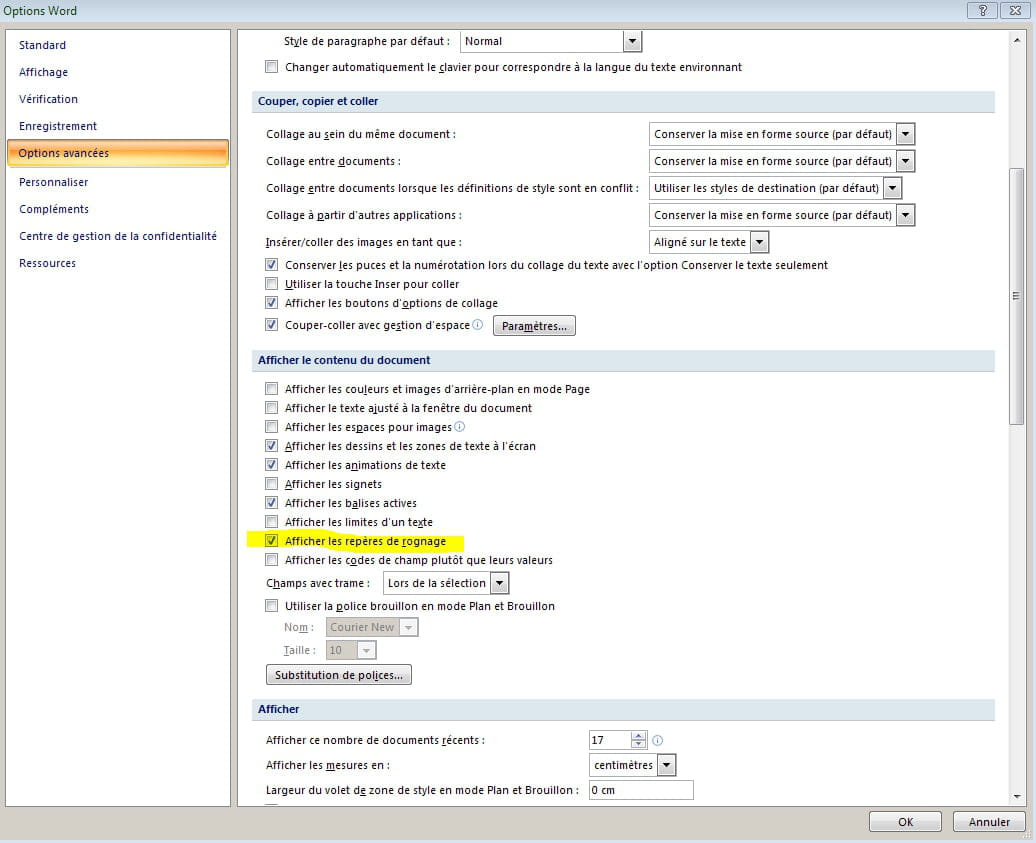Screen dimensions: 1036x843
Task: Click the Afficher le contenu du document heading
Action: coord(344,360)
